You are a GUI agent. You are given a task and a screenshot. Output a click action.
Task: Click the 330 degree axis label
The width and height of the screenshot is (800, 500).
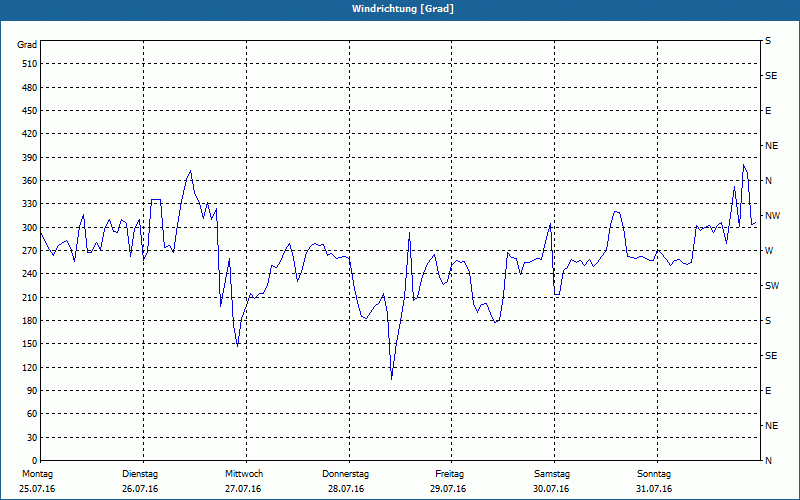tap(30, 204)
